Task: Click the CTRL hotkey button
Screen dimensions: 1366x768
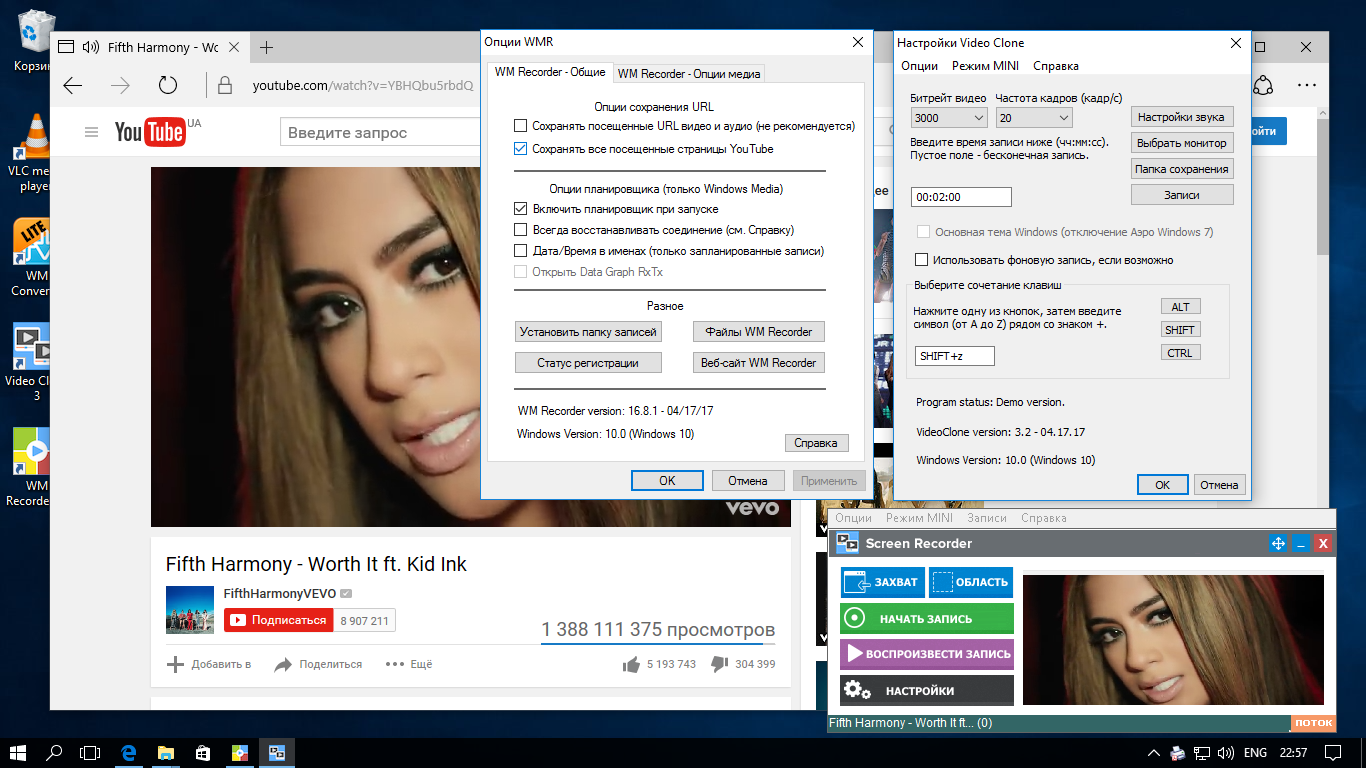Action: tap(1180, 353)
